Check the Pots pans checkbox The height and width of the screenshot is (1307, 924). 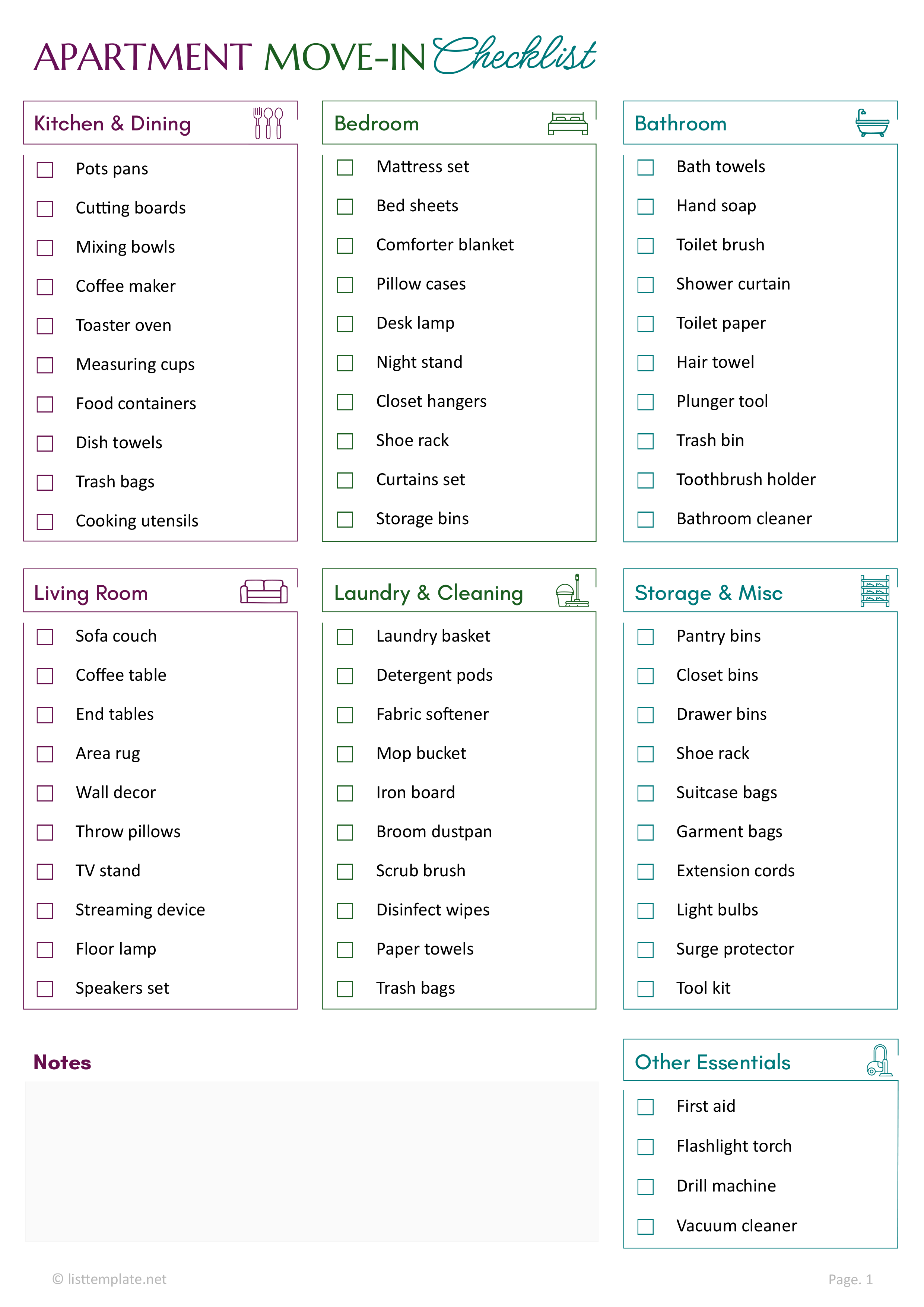pyautogui.click(x=45, y=170)
